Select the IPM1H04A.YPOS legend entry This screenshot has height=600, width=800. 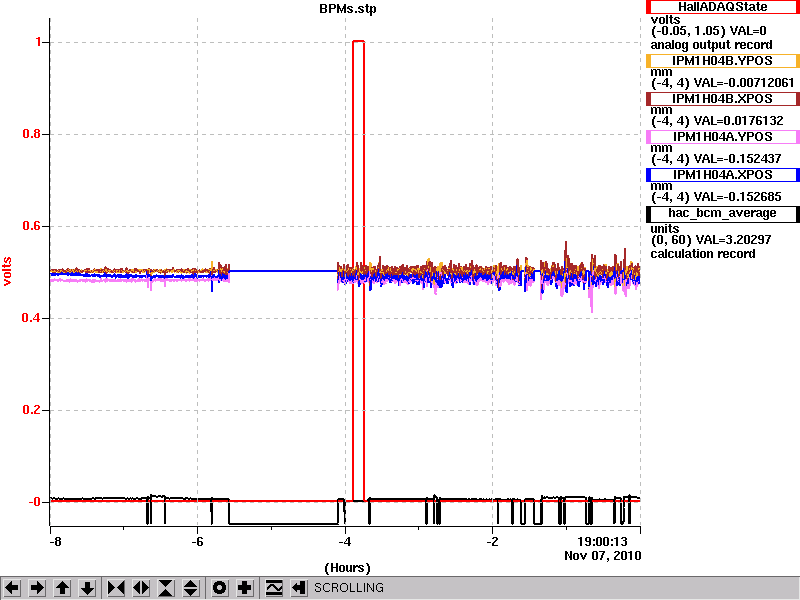722,137
